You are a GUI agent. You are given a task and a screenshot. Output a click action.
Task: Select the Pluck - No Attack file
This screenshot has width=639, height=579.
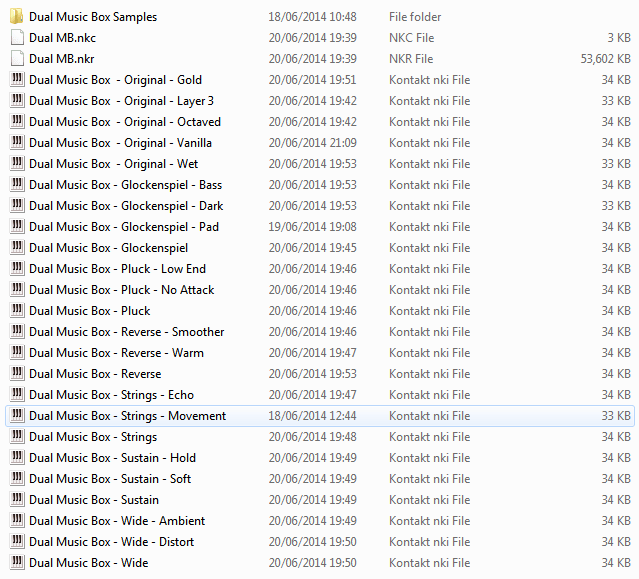click(121, 290)
